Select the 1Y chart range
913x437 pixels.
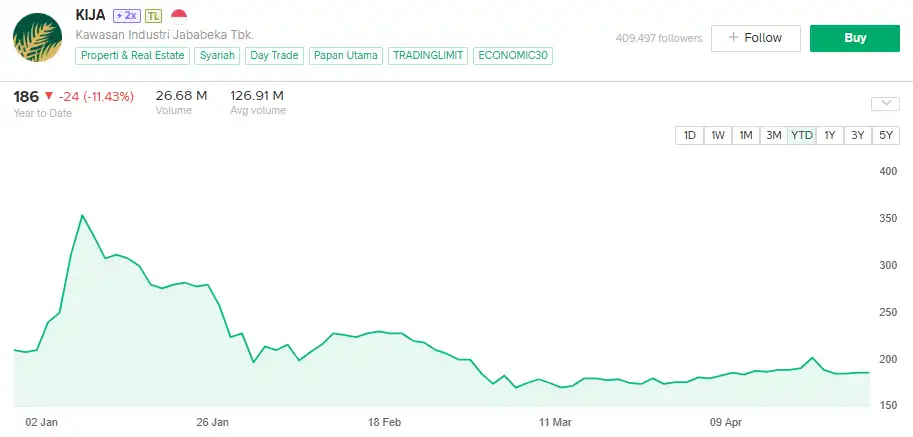[830, 136]
